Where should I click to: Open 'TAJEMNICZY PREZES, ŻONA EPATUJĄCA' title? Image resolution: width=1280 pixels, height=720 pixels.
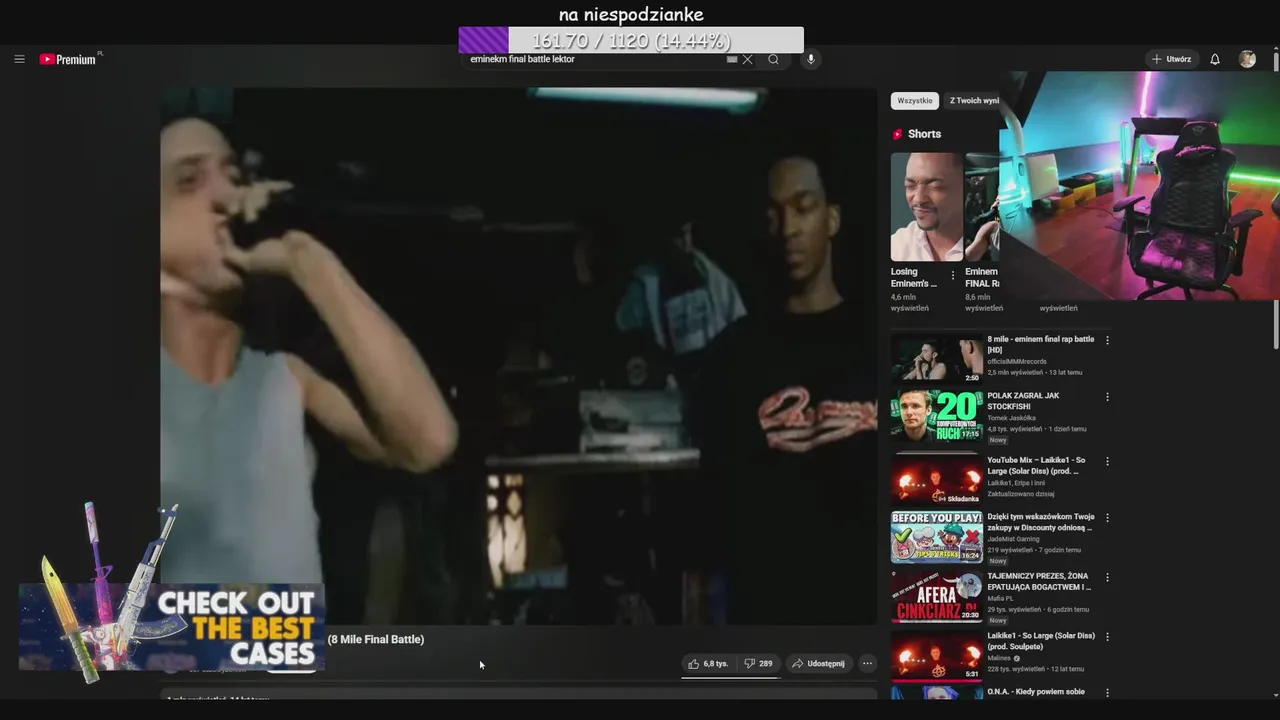1039,581
